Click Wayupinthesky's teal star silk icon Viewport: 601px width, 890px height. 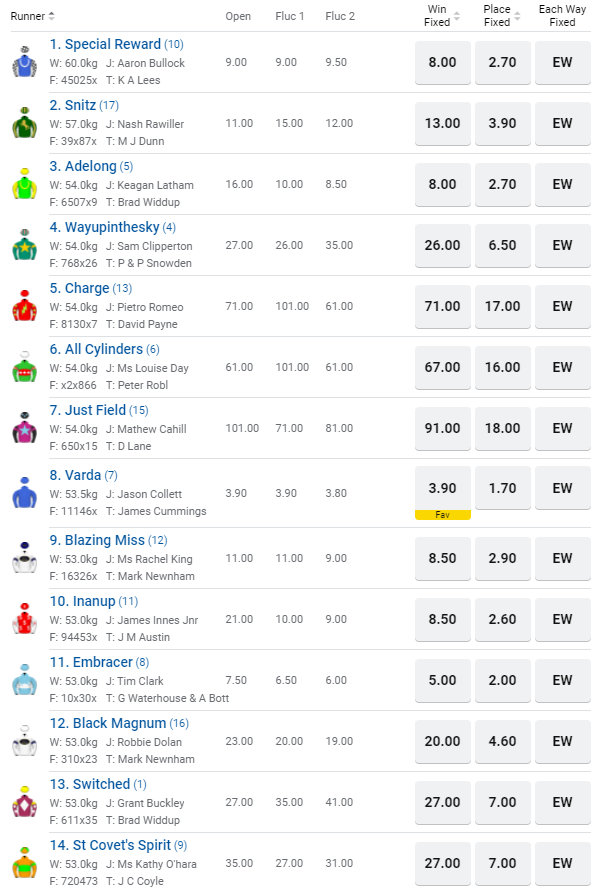(24, 245)
